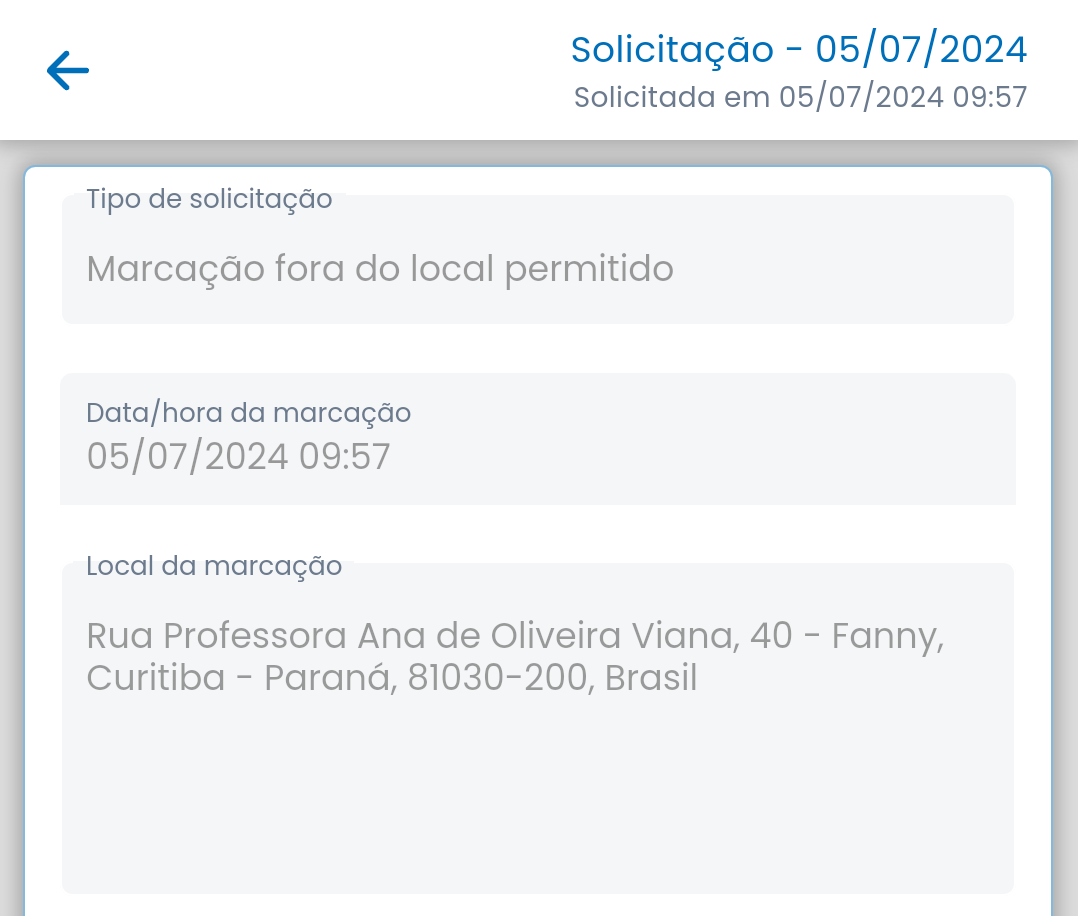Image resolution: width=1078 pixels, height=916 pixels.
Task: Click the 'Local da marcação' label
Action: [214, 566]
